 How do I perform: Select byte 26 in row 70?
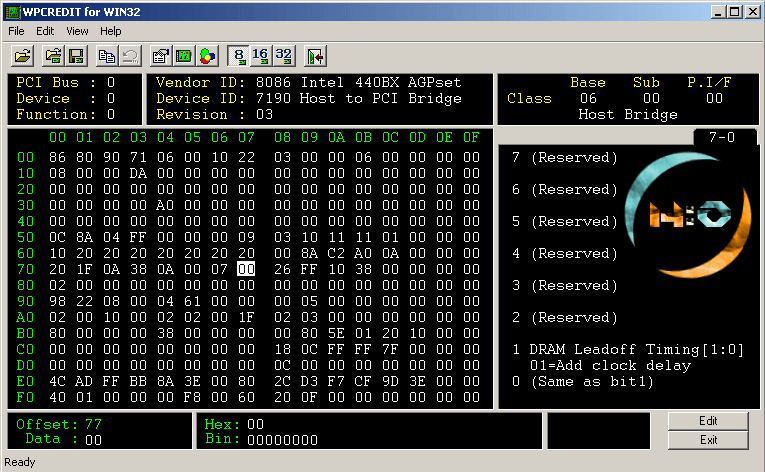click(x=282, y=269)
